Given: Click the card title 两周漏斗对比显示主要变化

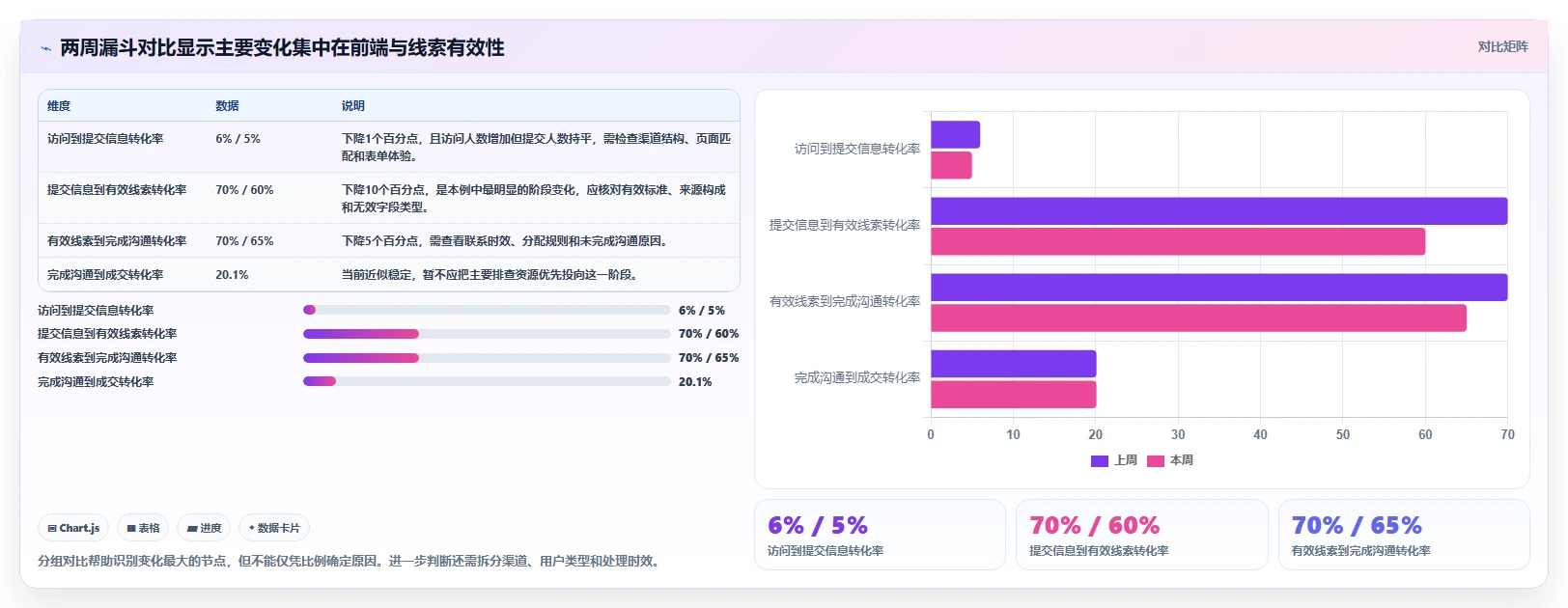Looking at the screenshot, I should click(282, 48).
